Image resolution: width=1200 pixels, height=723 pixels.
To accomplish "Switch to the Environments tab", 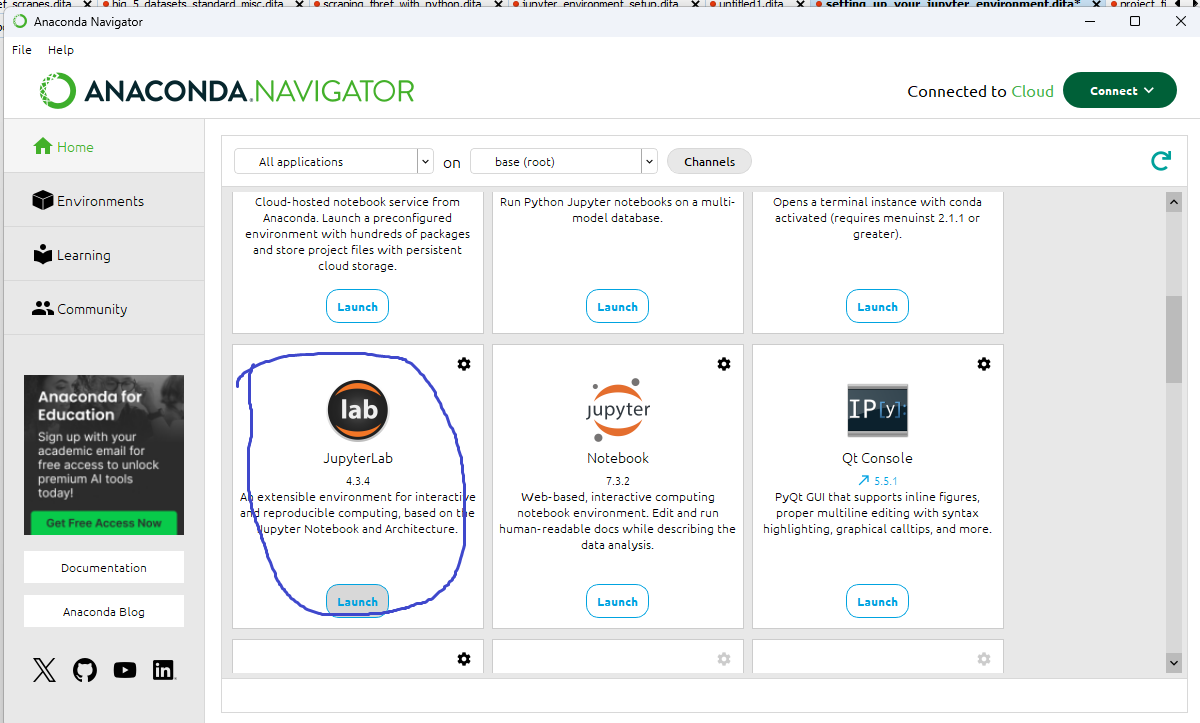I will pyautogui.click(x=100, y=201).
